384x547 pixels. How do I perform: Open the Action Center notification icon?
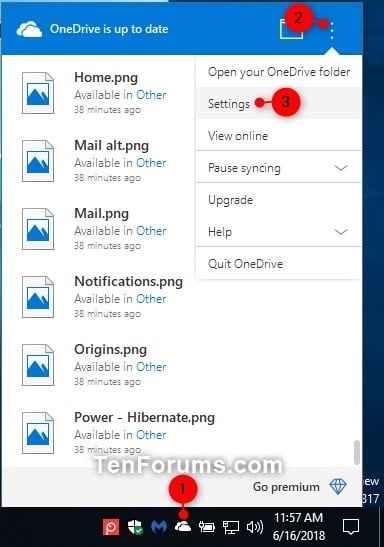(351, 527)
